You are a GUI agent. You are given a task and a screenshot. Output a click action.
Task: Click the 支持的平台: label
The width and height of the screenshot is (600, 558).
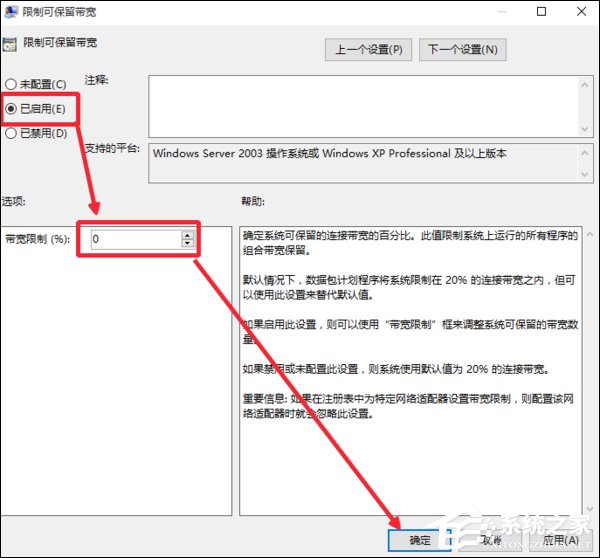[x=112, y=148]
